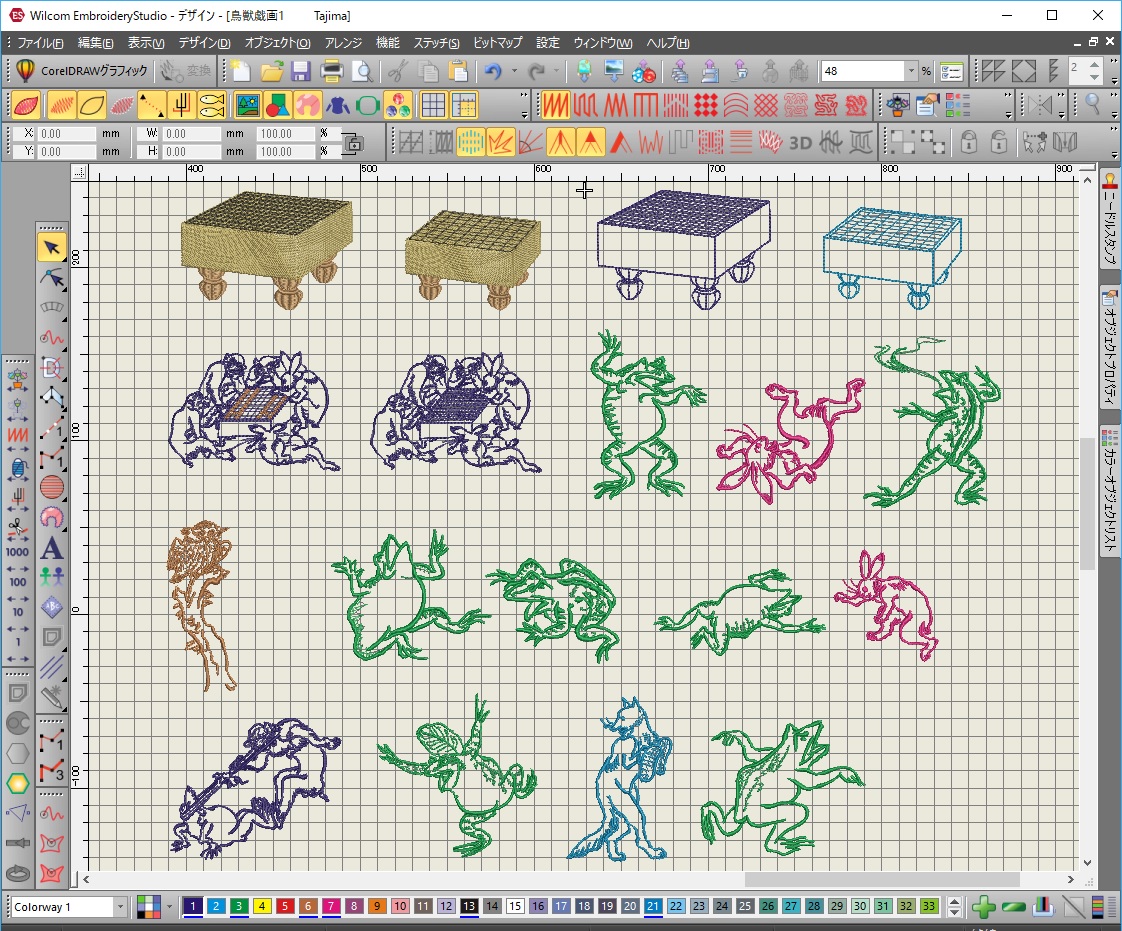Screen dimensions: 1122x931
Task: Click the vertical scrollbar down arrow
Action: (1087, 862)
